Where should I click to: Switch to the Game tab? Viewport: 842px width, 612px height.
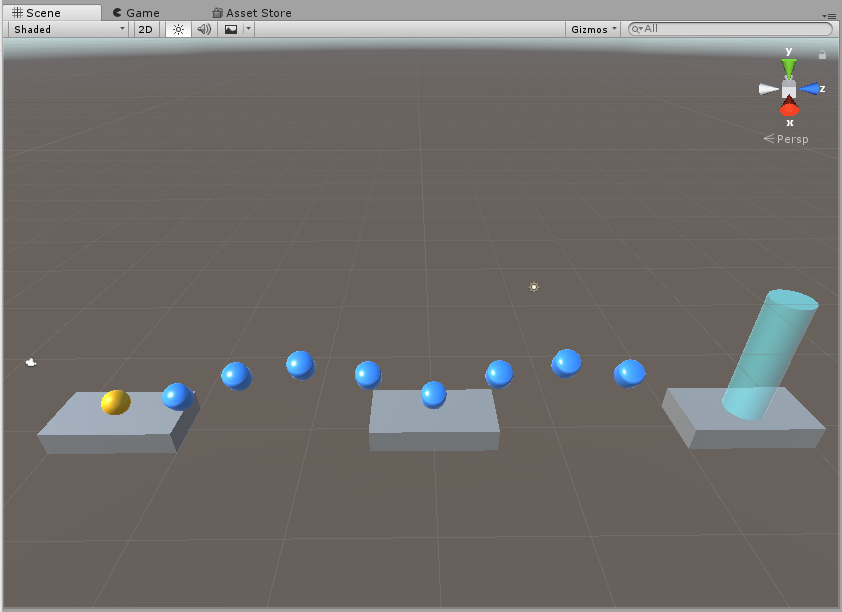click(136, 13)
